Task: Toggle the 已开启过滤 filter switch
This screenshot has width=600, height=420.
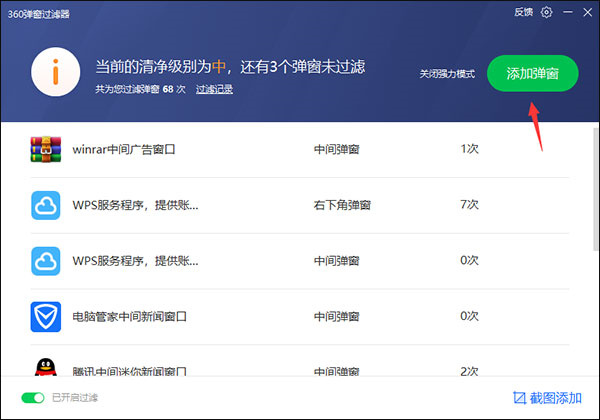Action: tap(33, 398)
